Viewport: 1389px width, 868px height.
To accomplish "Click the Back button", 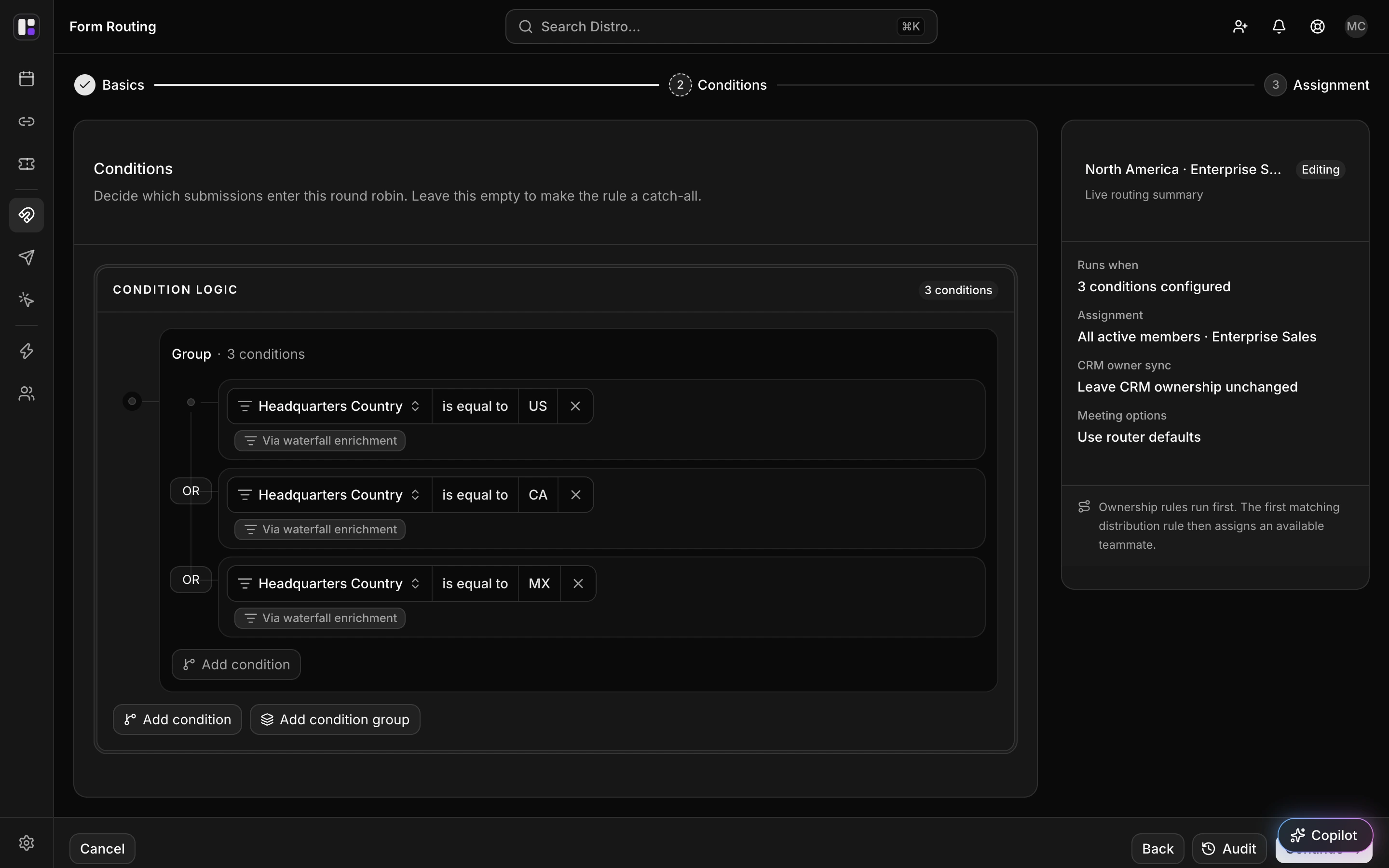I will point(1157,849).
